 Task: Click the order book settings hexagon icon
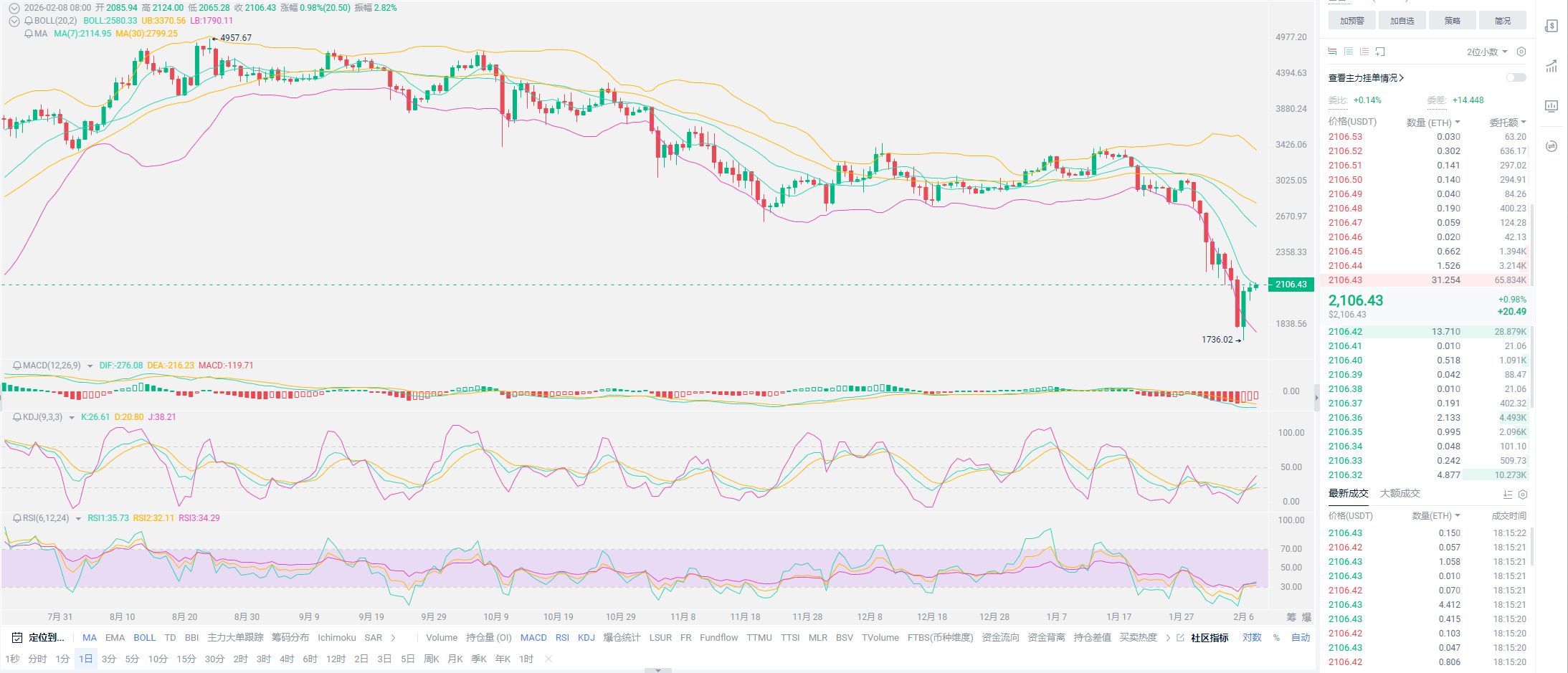pos(1521,52)
